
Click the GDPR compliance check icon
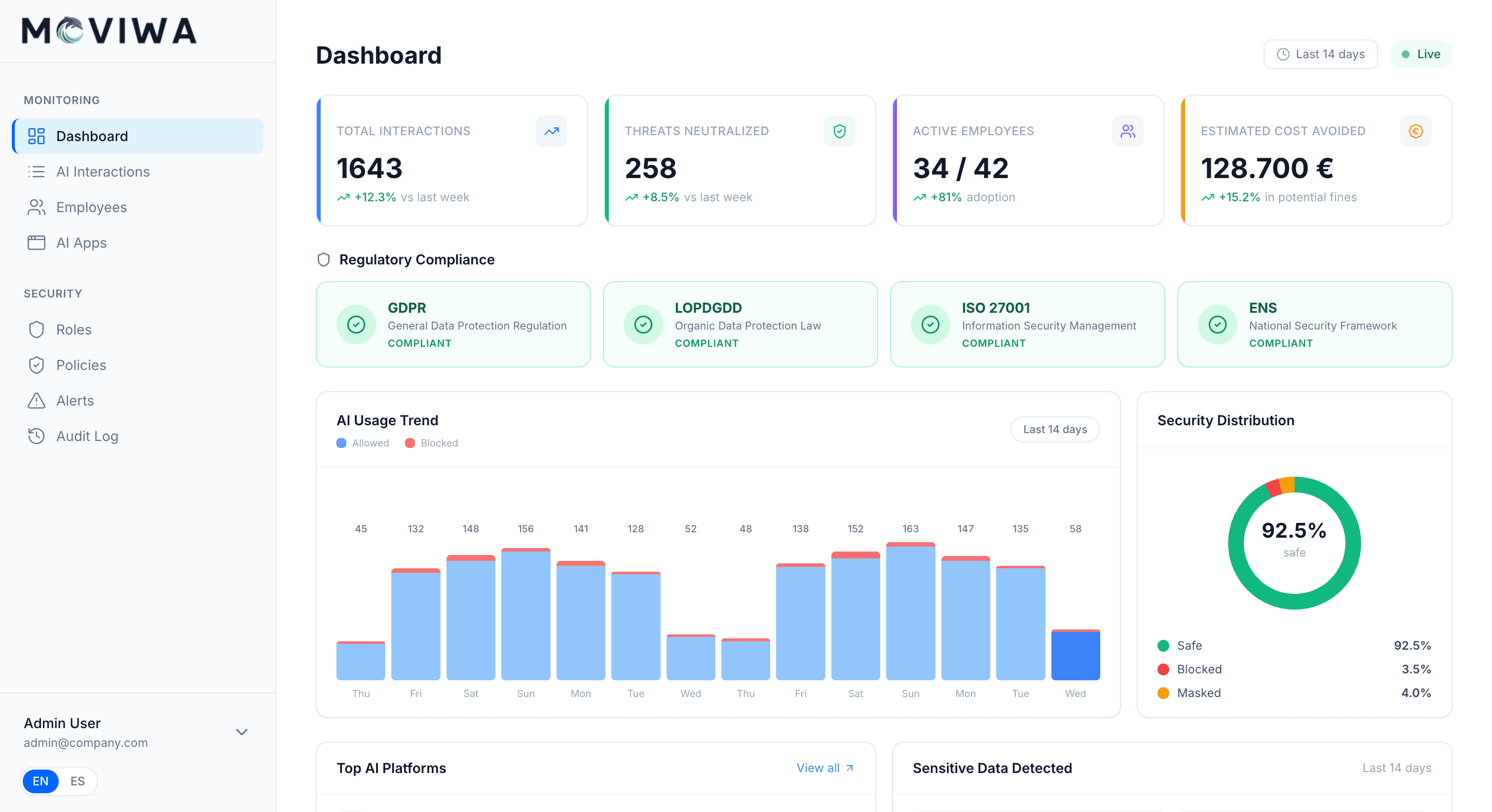point(356,324)
